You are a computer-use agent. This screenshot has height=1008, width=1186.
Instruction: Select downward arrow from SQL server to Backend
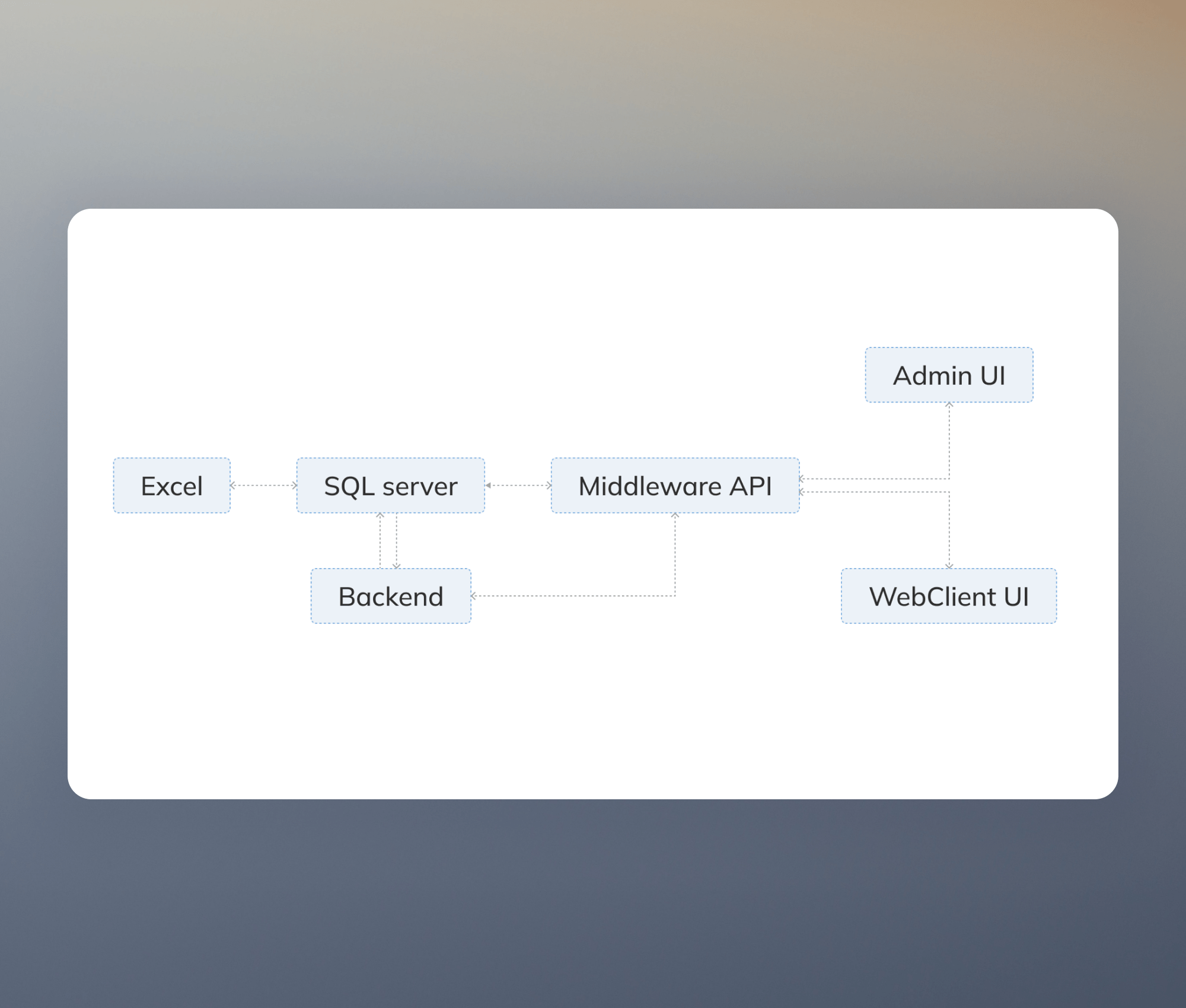pyautogui.click(x=396, y=540)
